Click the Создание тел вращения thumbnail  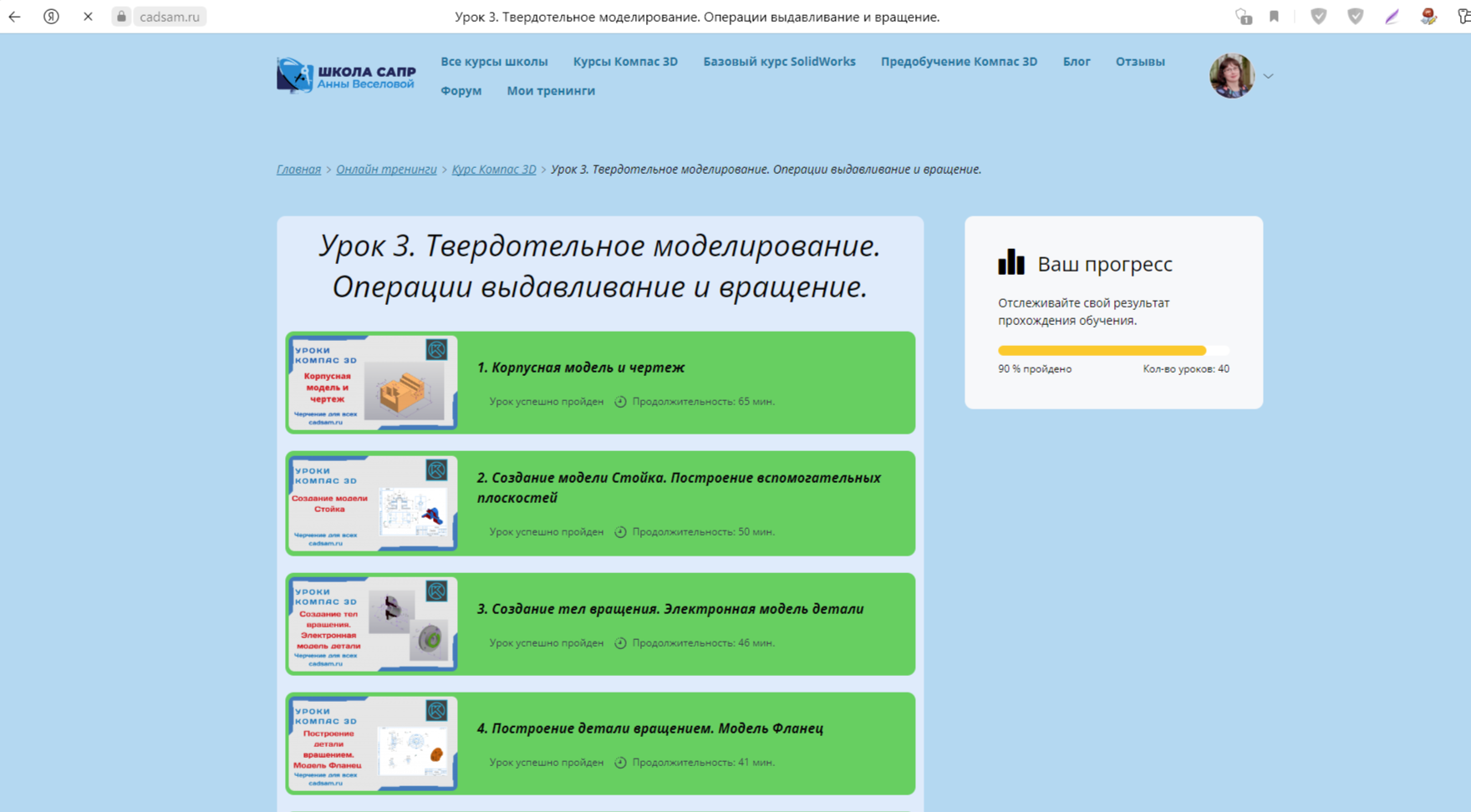373,624
